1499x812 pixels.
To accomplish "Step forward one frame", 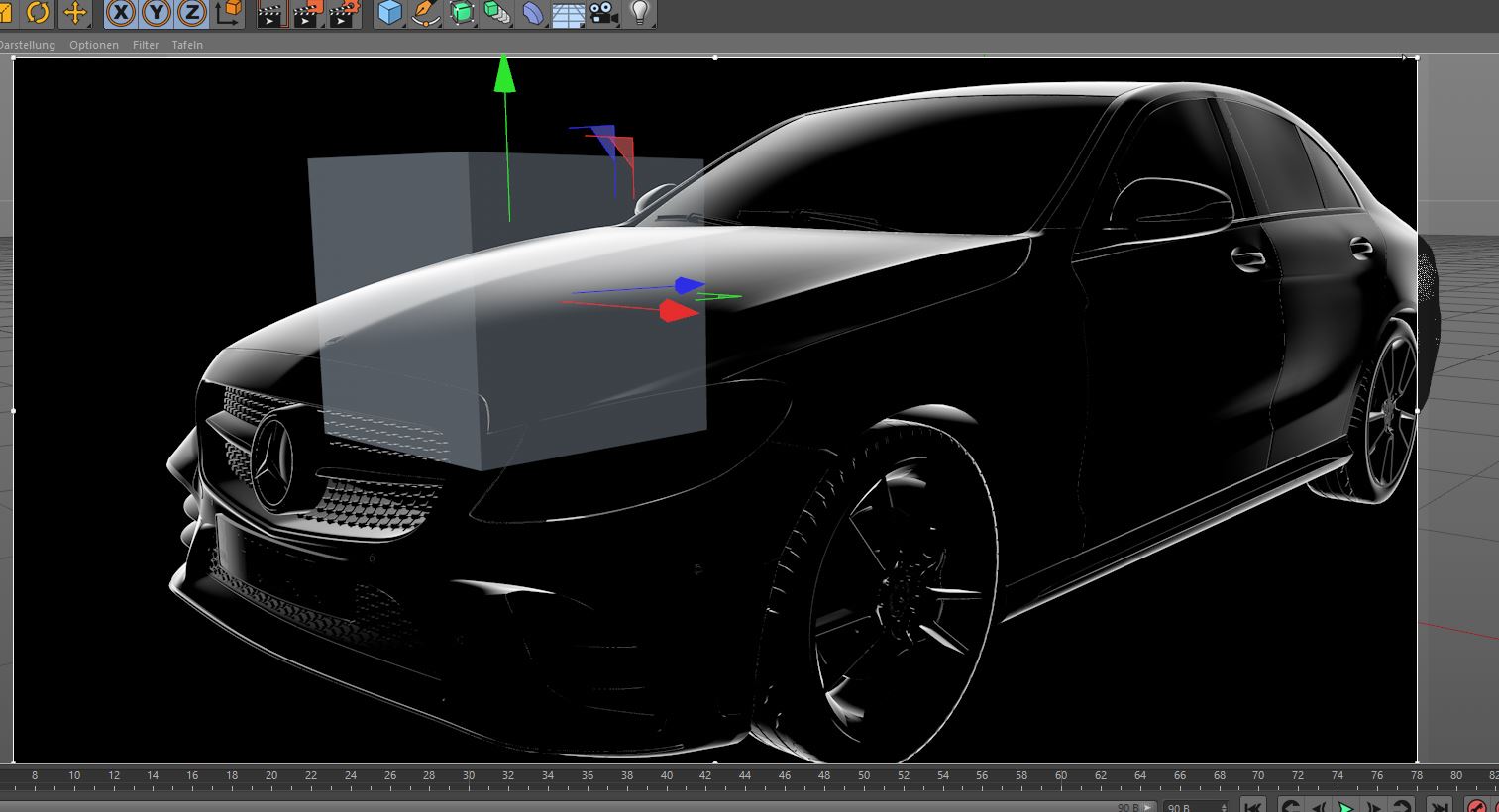I will tap(1373, 806).
